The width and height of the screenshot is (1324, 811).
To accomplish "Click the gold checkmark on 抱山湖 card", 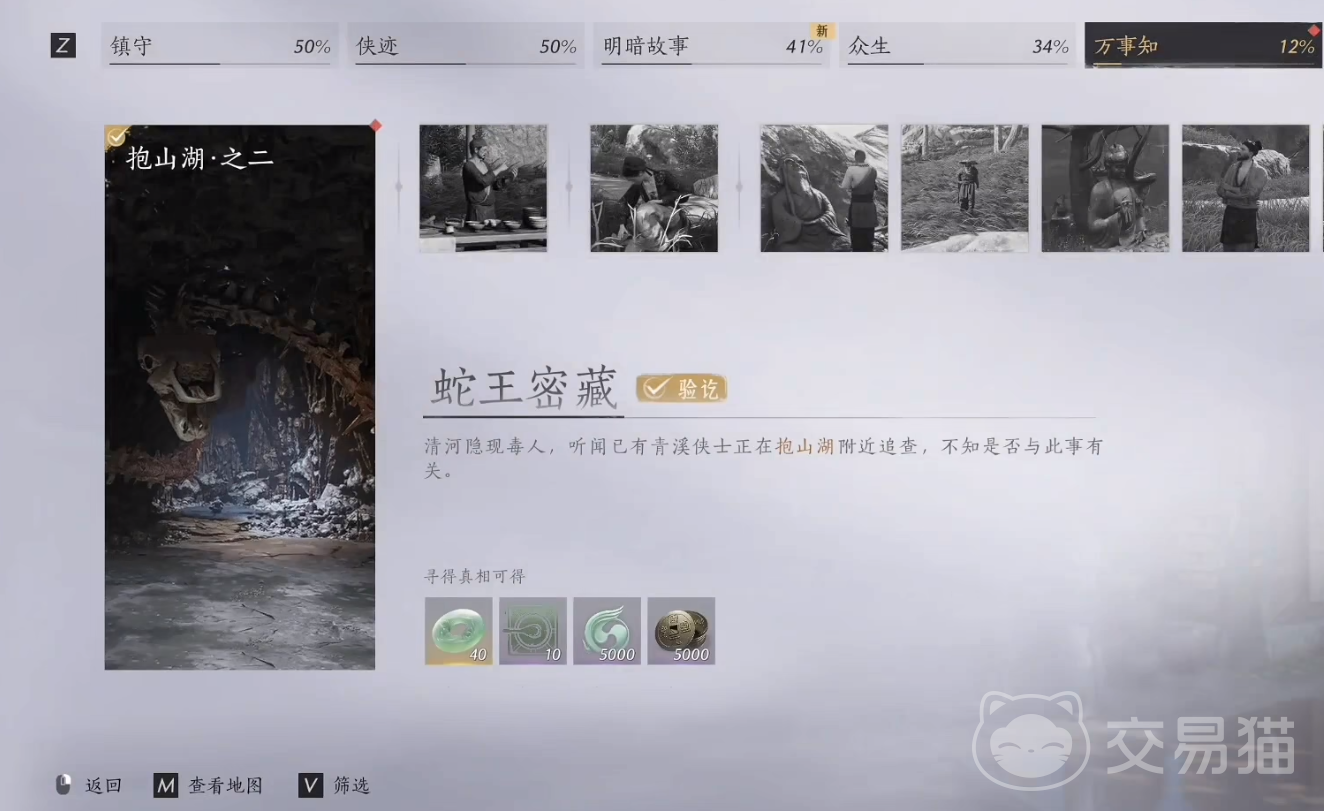I will [117, 137].
